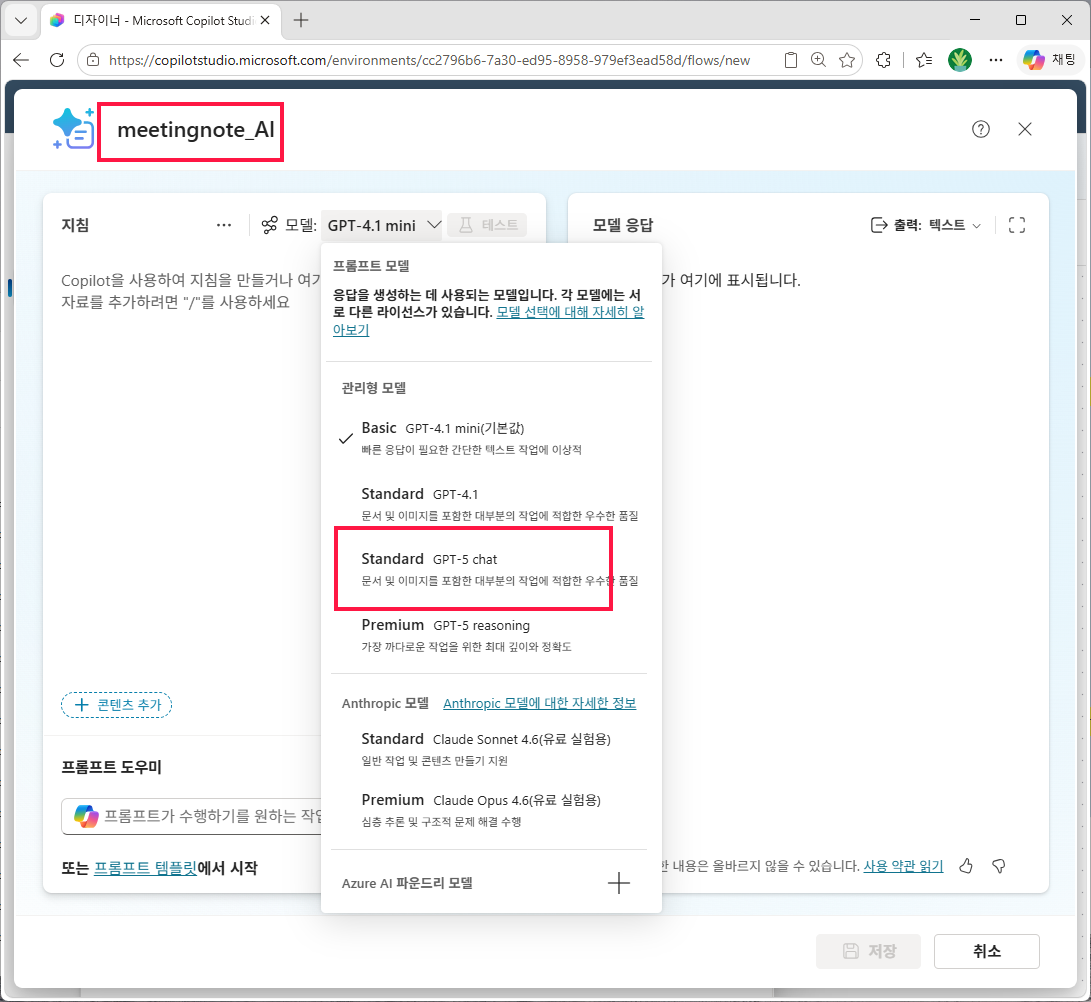Add page to favorites star icon

[847, 60]
